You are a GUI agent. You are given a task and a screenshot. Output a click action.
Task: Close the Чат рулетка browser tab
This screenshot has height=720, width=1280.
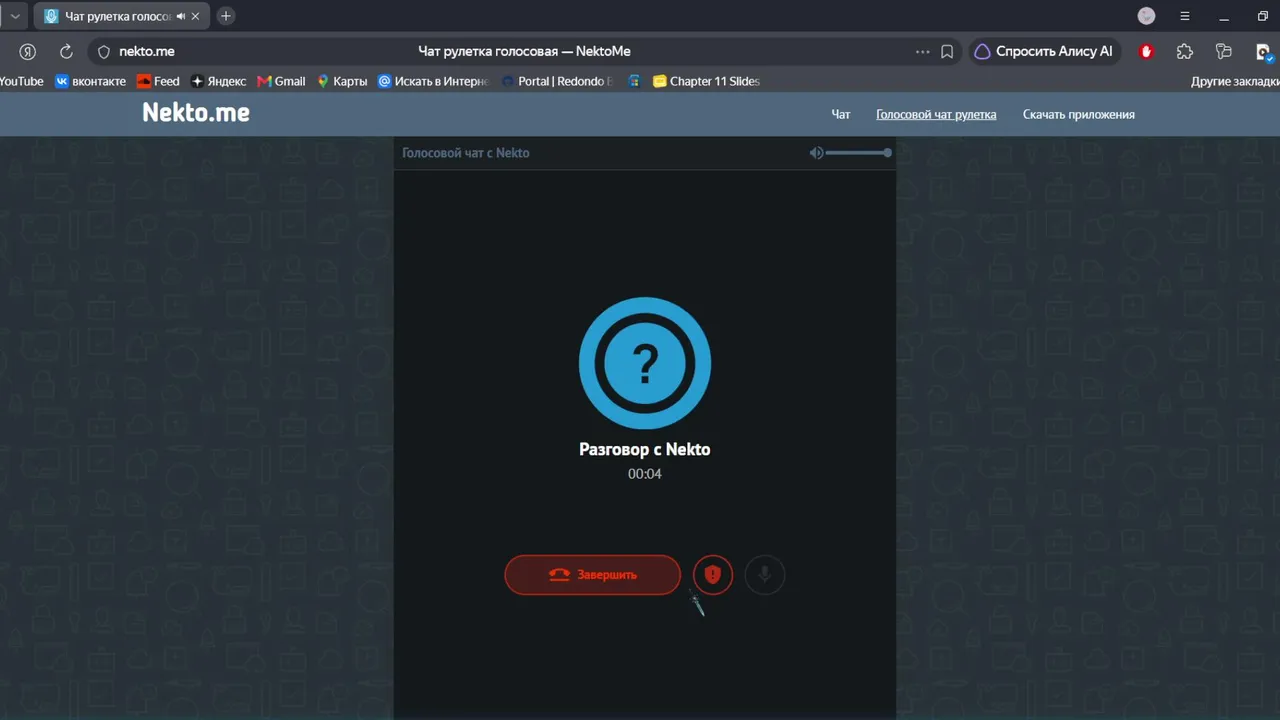(196, 16)
